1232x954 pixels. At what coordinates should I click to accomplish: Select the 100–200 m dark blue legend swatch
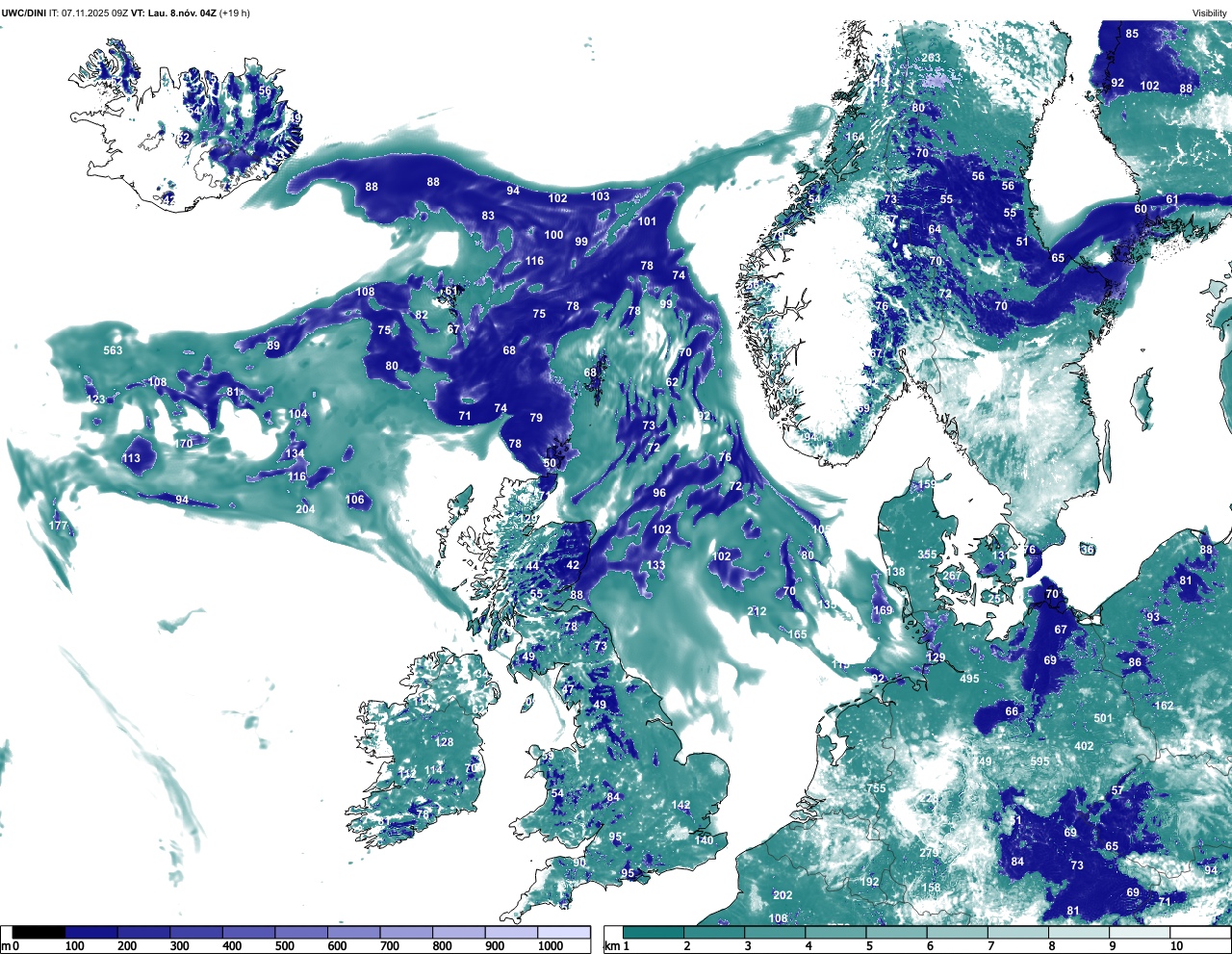[91, 932]
